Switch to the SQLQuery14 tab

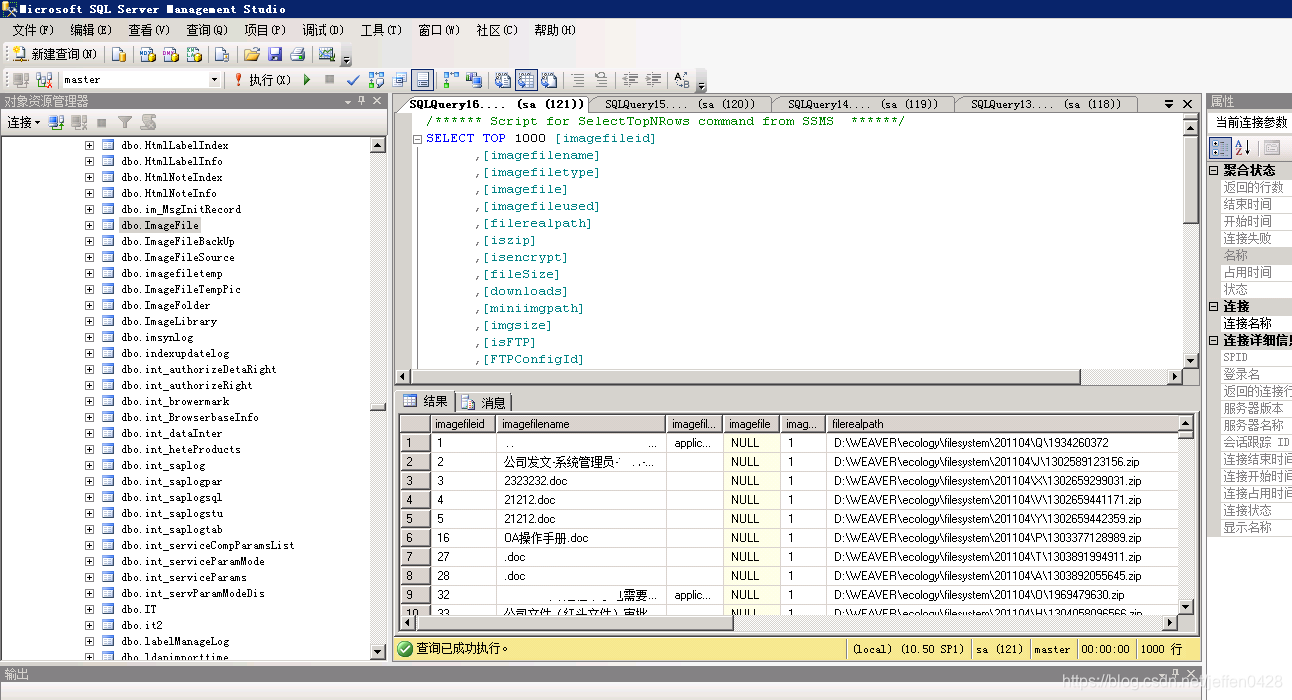click(862, 104)
